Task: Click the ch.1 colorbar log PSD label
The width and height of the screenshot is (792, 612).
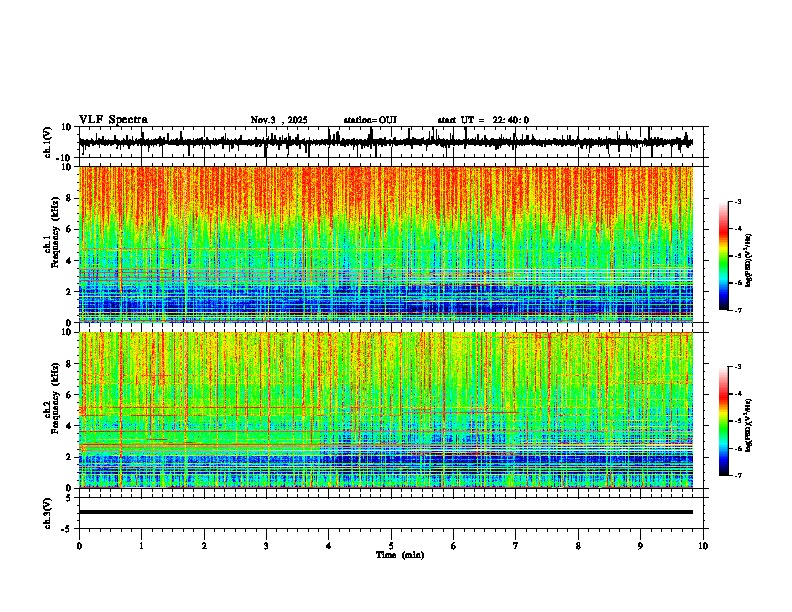Action: click(x=749, y=260)
